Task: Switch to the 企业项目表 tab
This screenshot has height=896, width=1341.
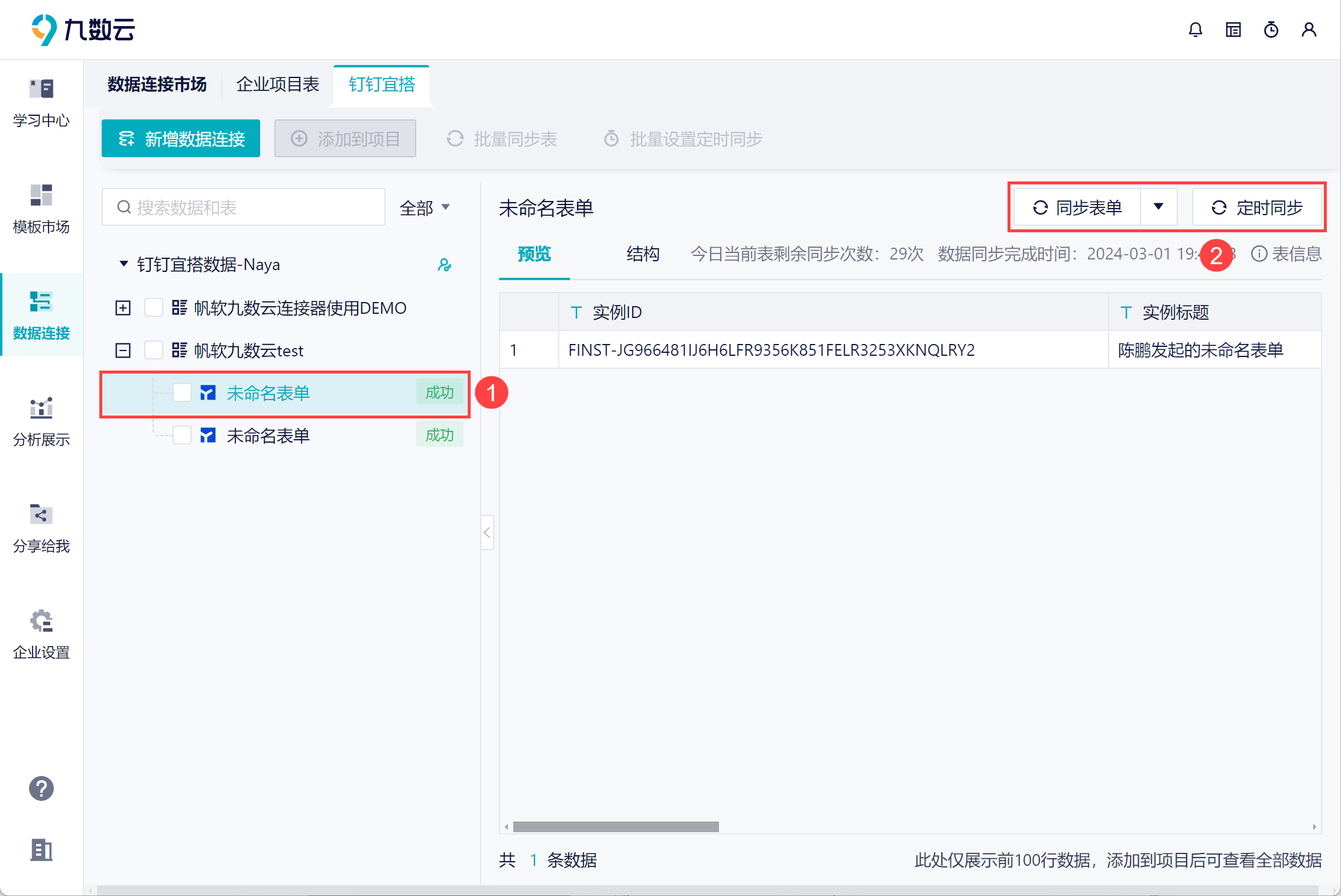Action: coord(278,85)
